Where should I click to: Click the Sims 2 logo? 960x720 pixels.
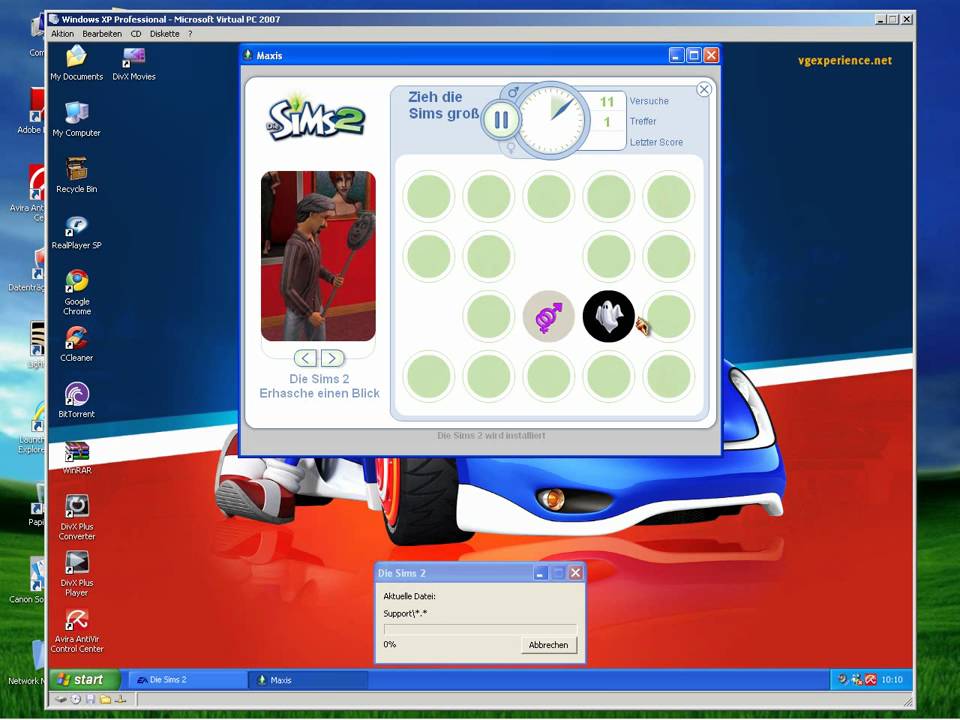coord(316,119)
